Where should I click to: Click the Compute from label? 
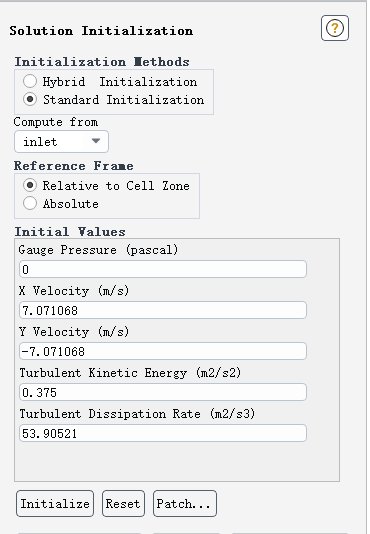56,122
